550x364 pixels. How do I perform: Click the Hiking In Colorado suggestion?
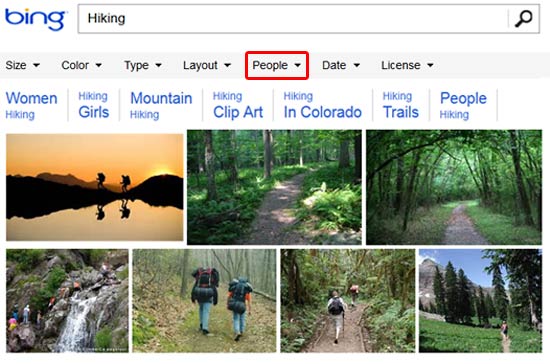point(323,105)
